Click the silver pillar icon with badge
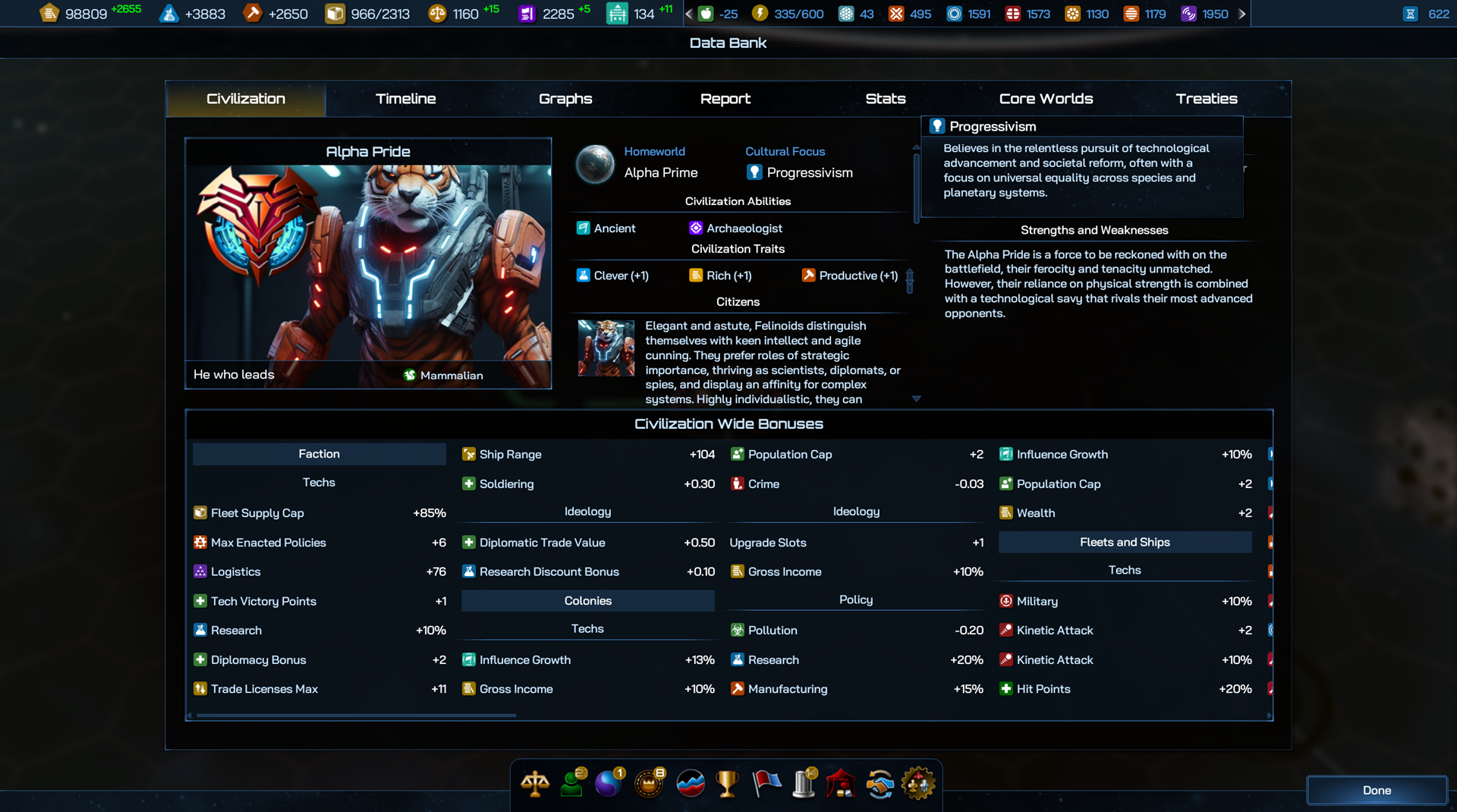The height and width of the screenshot is (812, 1457). 804,783
